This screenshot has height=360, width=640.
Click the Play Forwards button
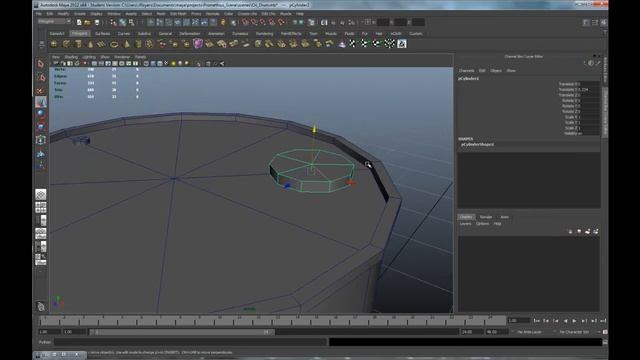pos(575,321)
